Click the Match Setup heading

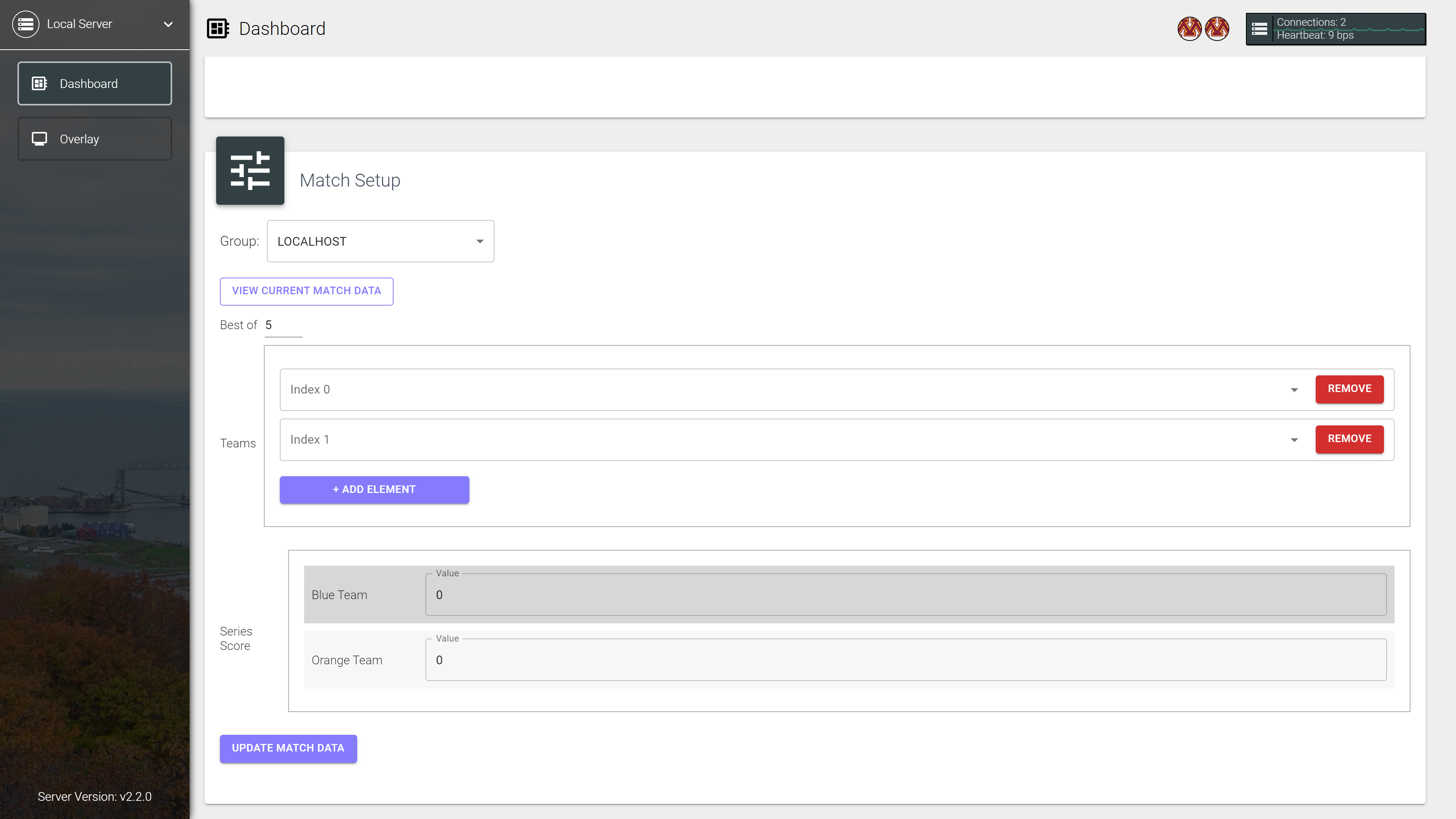click(x=350, y=180)
